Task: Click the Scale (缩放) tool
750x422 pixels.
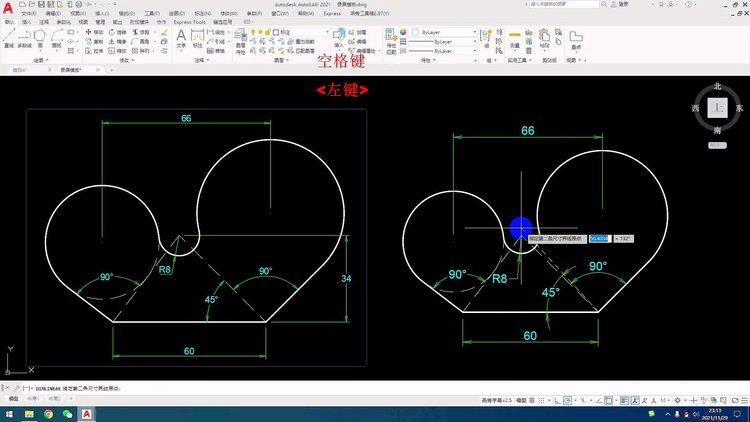Action: [x=118, y=51]
